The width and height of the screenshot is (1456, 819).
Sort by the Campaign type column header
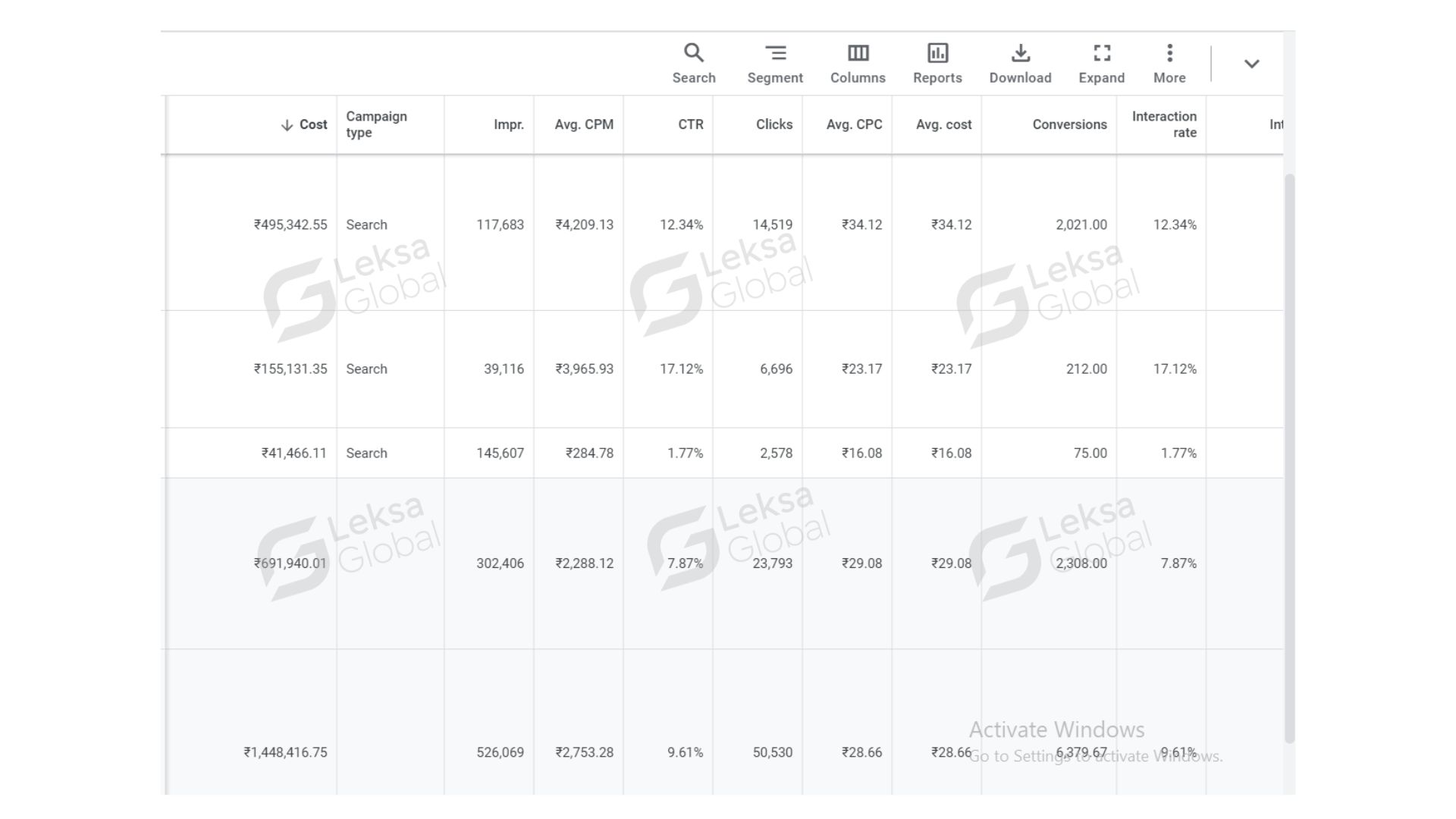click(x=376, y=124)
